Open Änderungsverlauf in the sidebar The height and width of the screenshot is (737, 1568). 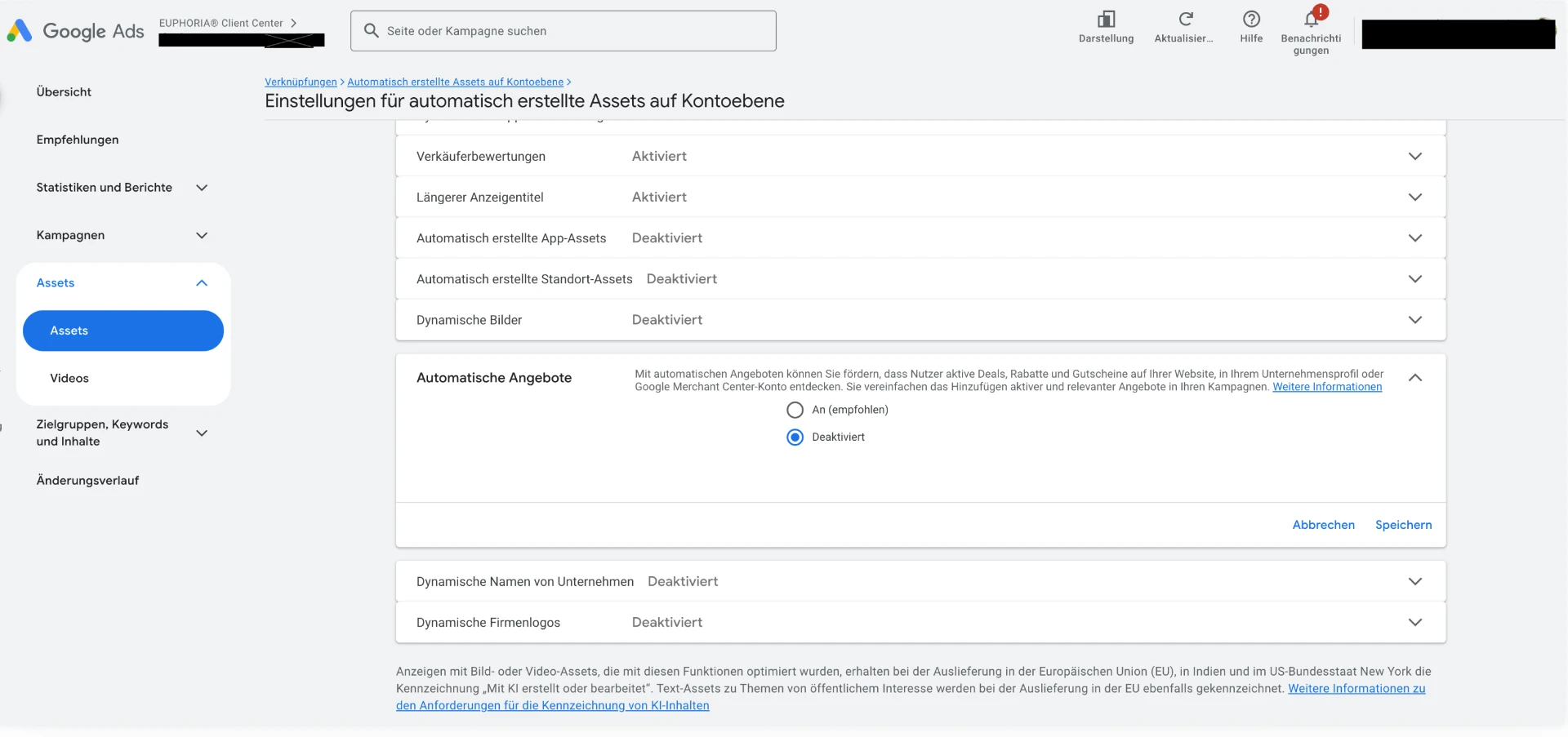point(87,480)
